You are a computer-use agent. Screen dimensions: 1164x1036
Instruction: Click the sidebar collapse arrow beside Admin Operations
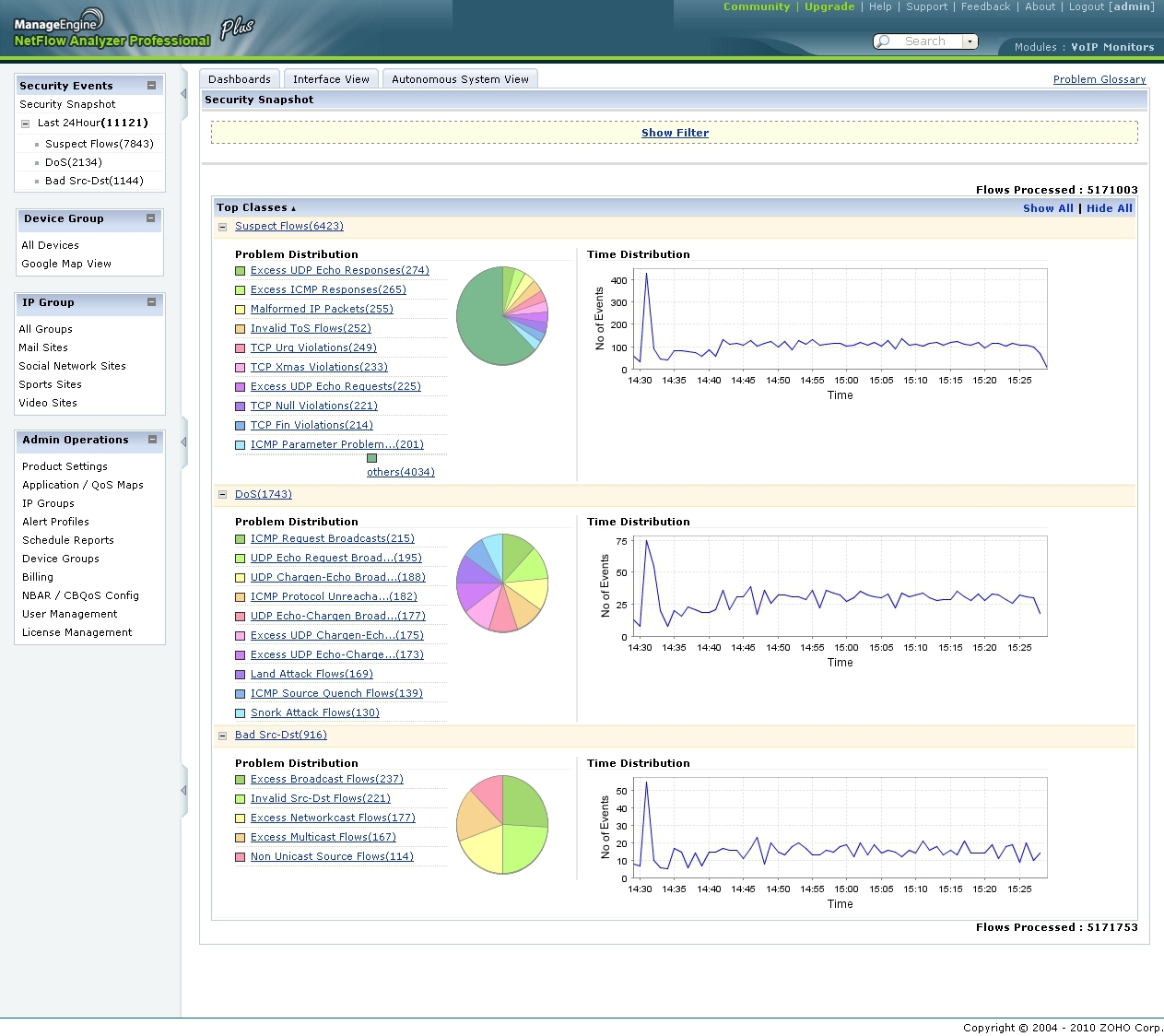(183, 441)
